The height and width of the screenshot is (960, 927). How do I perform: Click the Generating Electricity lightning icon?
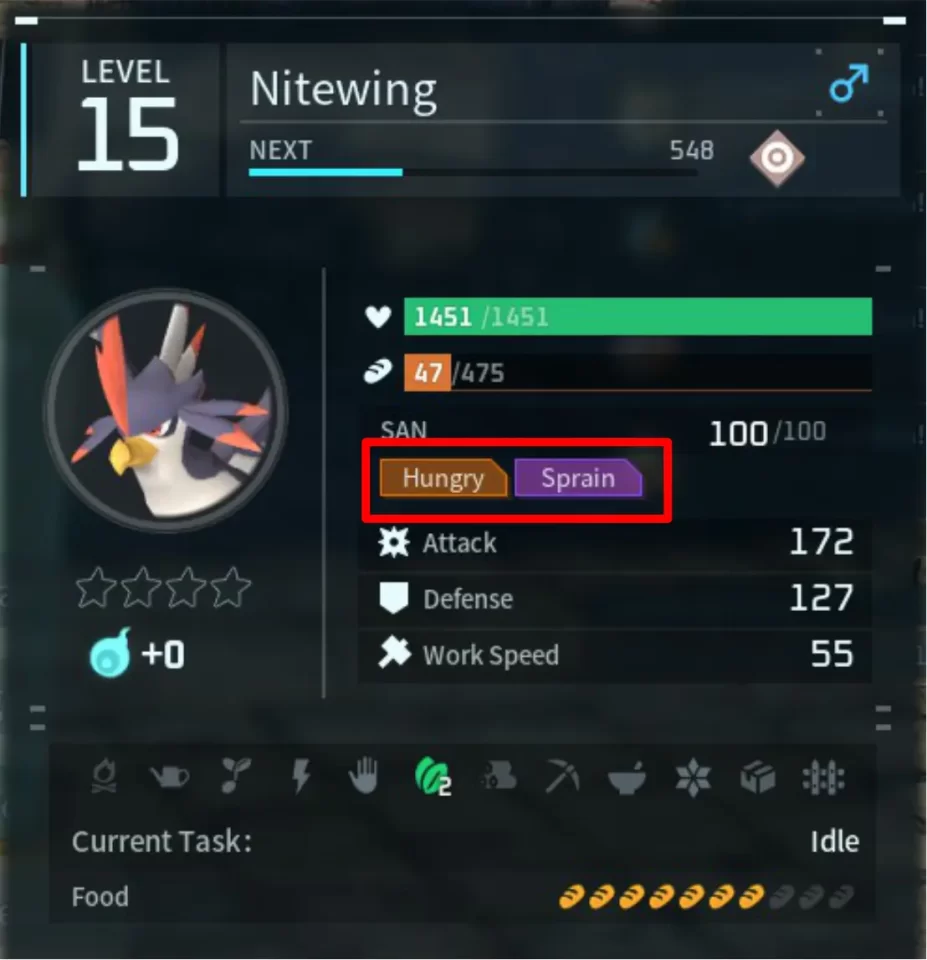[x=301, y=776]
